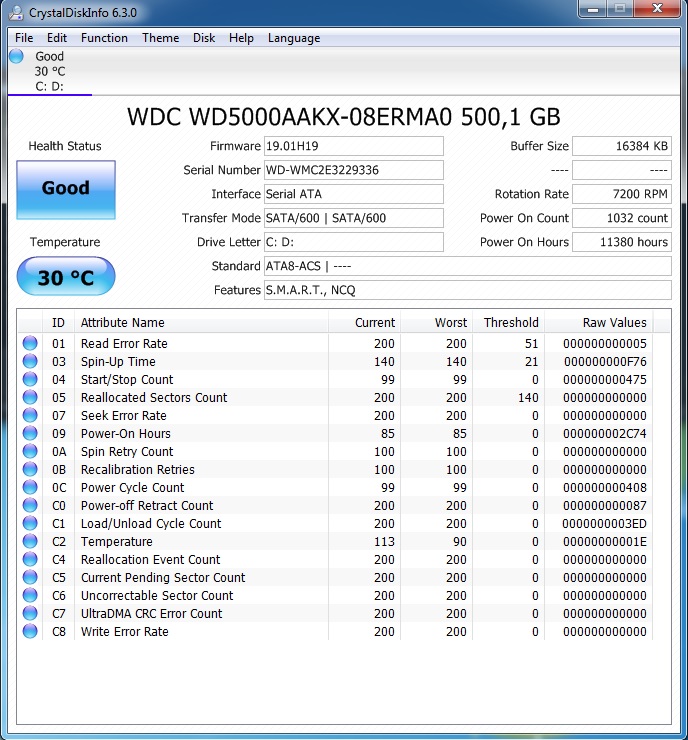Open the File menu

pos(24,38)
